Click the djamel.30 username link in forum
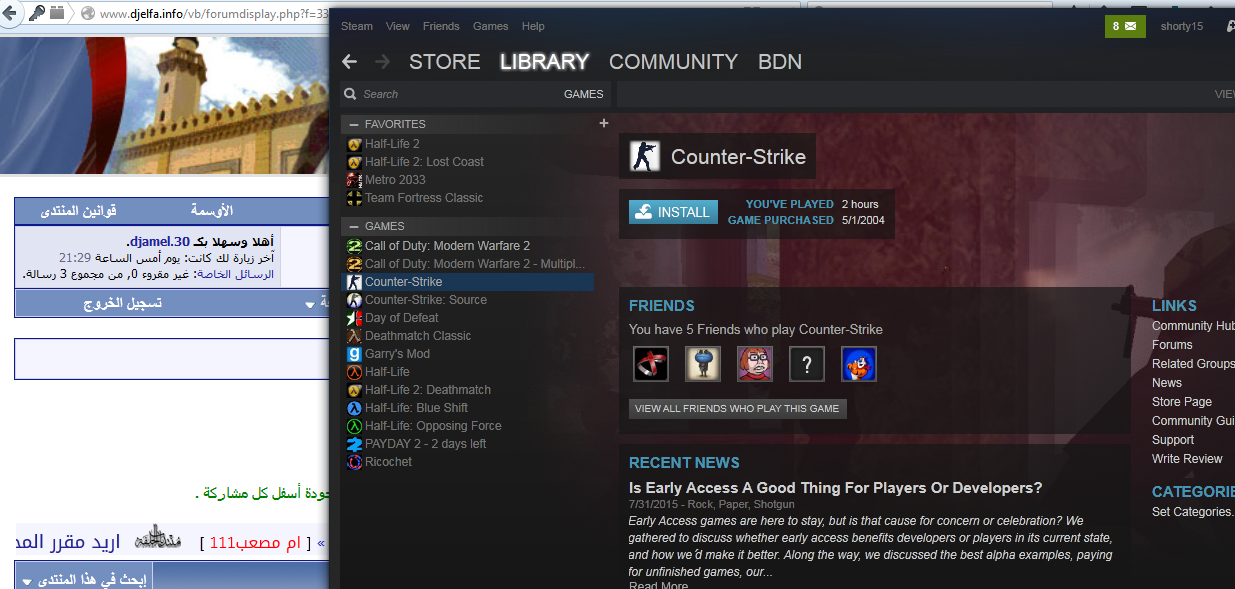The height and width of the screenshot is (589, 1235). coord(158,242)
